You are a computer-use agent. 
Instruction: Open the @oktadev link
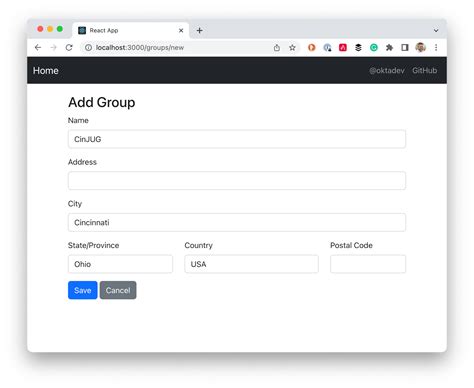coord(387,70)
